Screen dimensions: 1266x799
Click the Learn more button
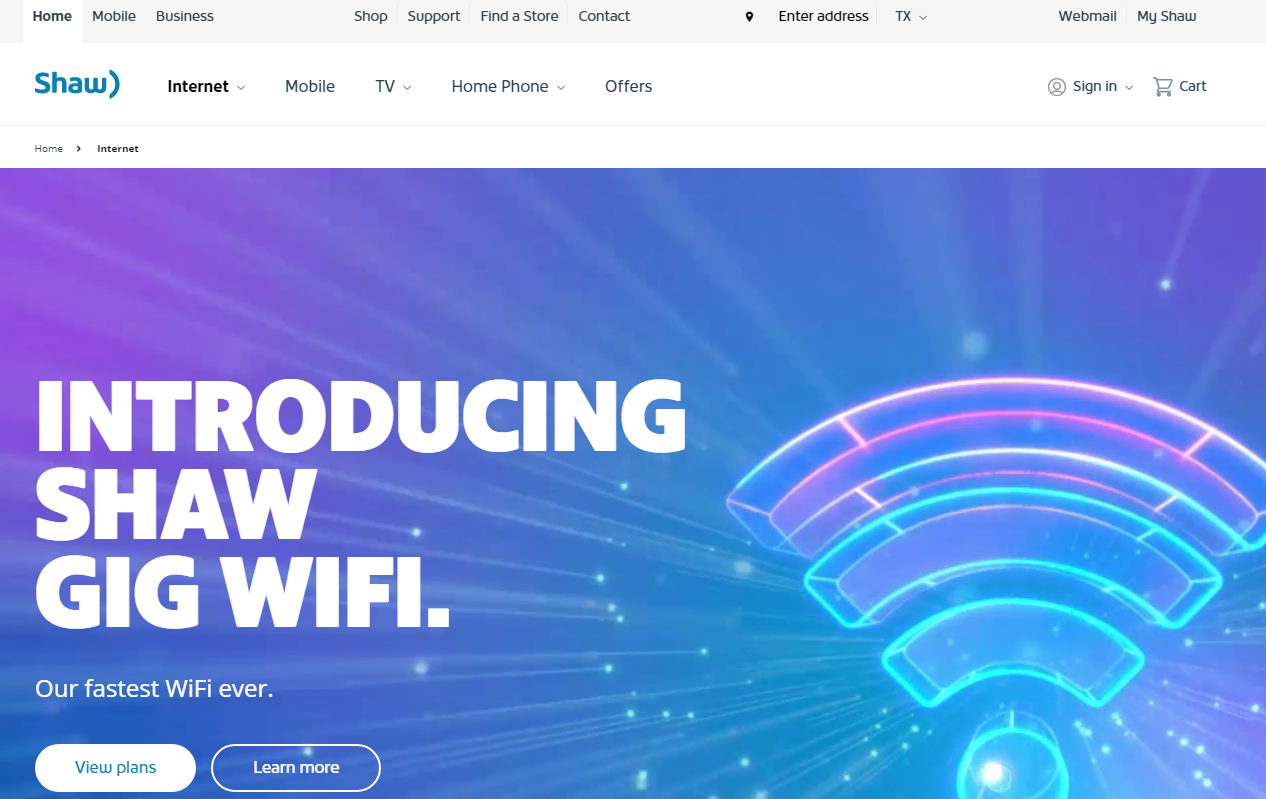click(296, 768)
